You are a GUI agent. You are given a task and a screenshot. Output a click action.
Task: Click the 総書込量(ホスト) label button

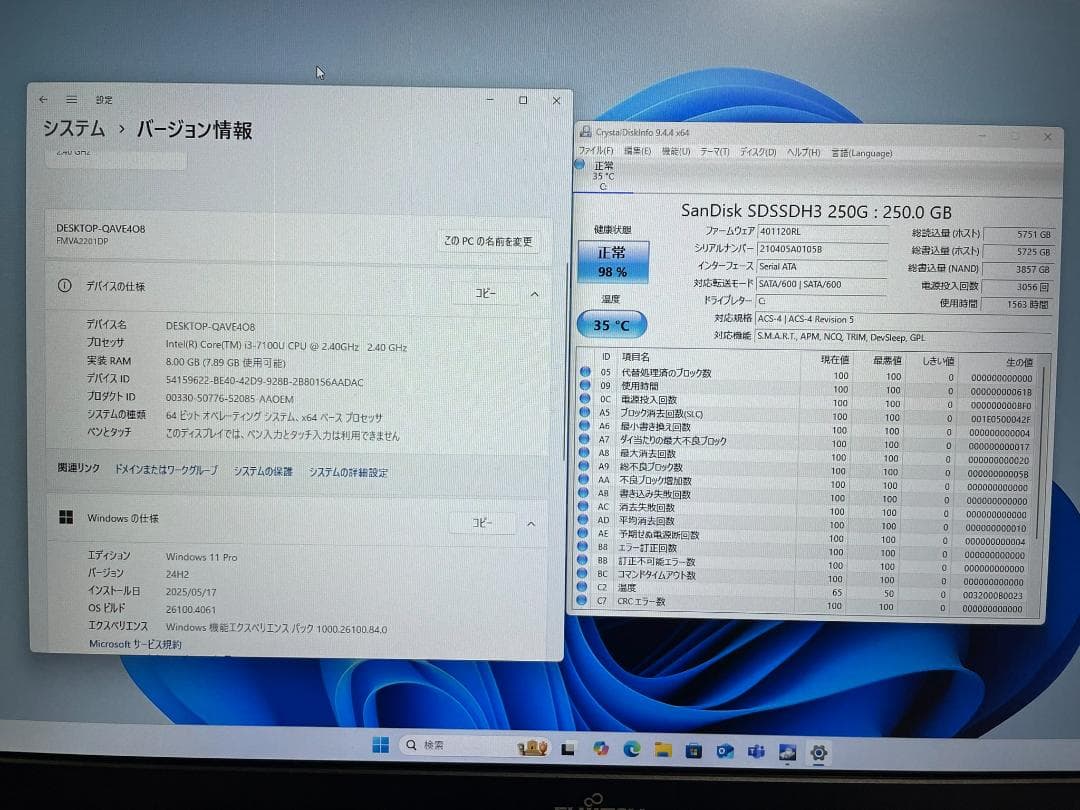pyautogui.click(x=945, y=251)
